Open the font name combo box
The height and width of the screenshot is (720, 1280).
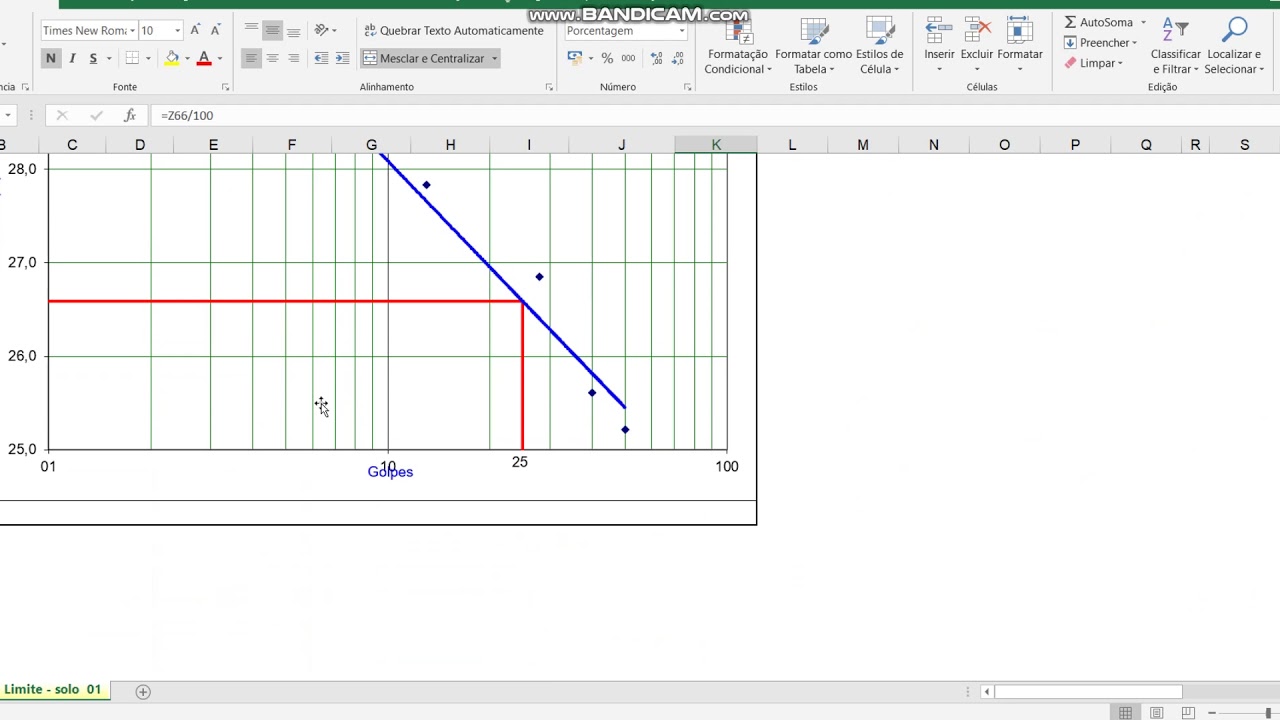pos(88,31)
